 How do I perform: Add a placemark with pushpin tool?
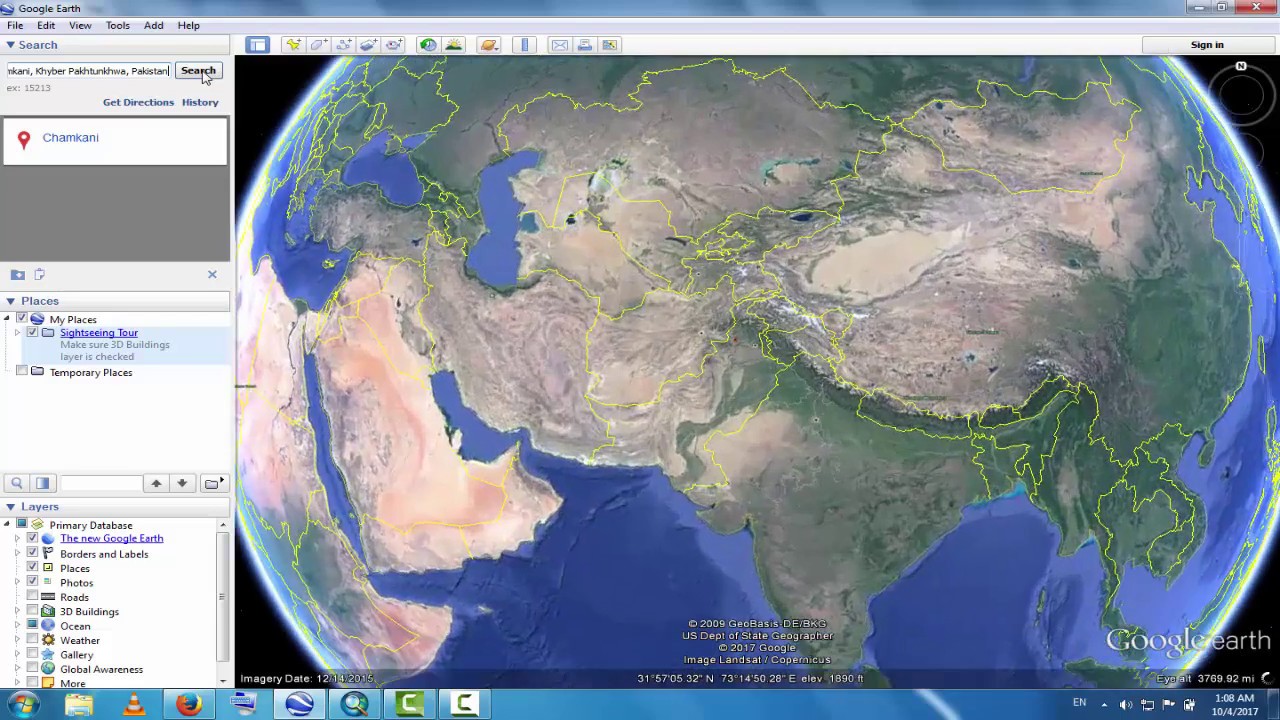[x=293, y=45]
